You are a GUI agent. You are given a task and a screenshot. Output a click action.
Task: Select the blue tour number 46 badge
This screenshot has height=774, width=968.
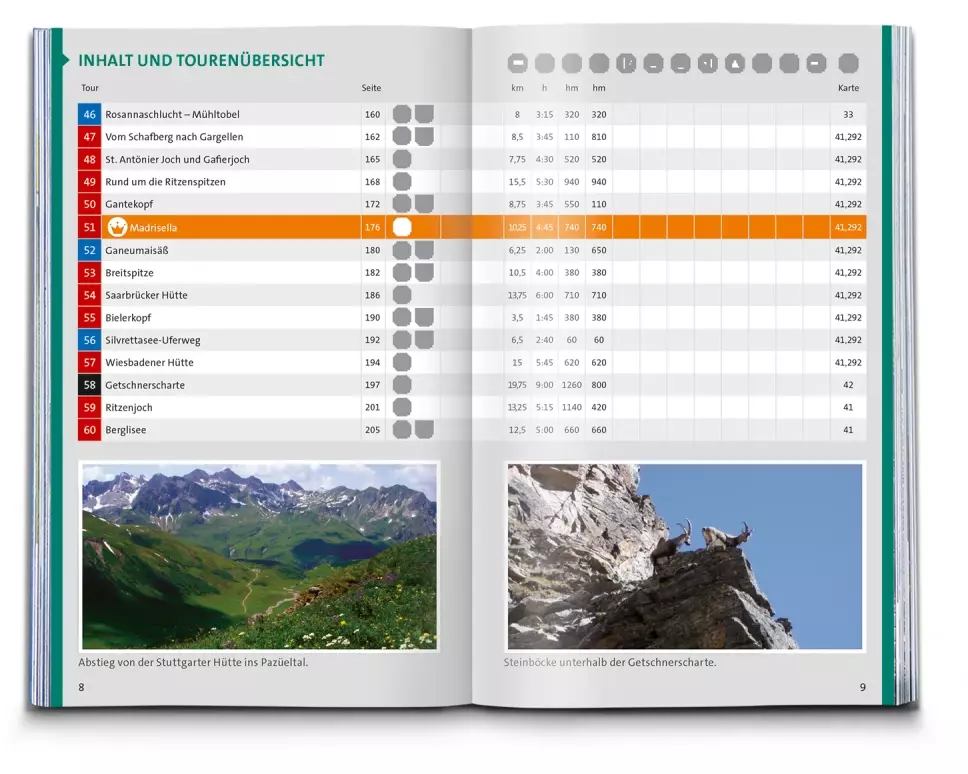pyautogui.click(x=89, y=115)
